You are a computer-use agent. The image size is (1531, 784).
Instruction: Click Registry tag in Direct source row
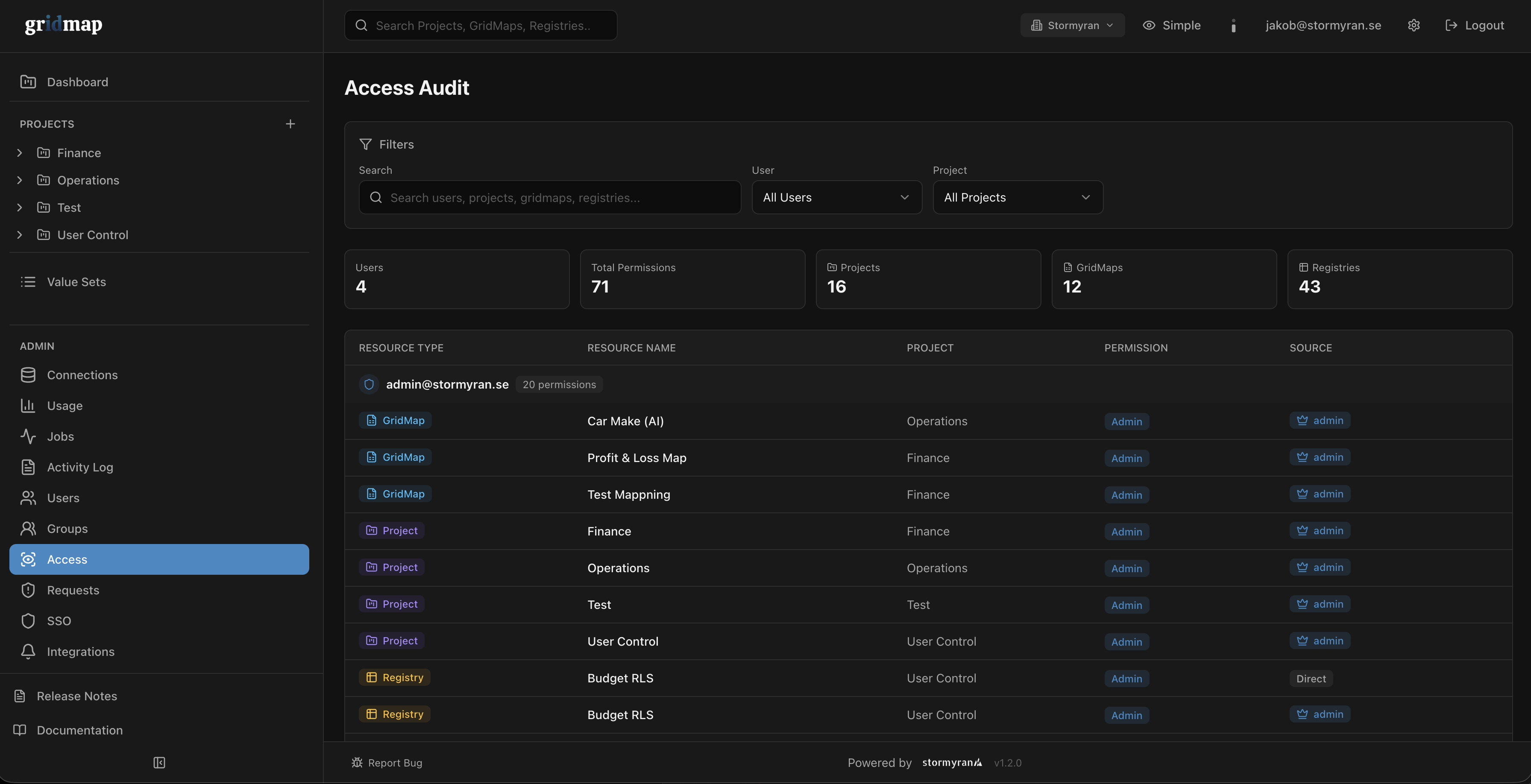395,677
